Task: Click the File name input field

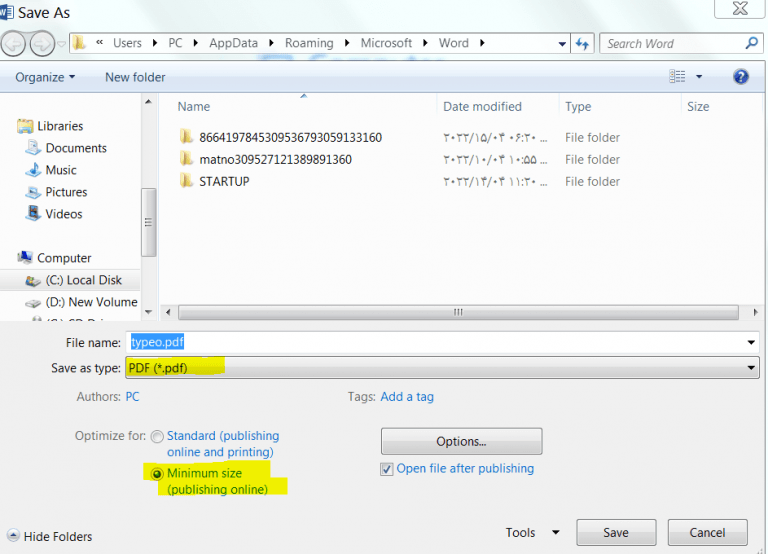Action: pos(440,342)
